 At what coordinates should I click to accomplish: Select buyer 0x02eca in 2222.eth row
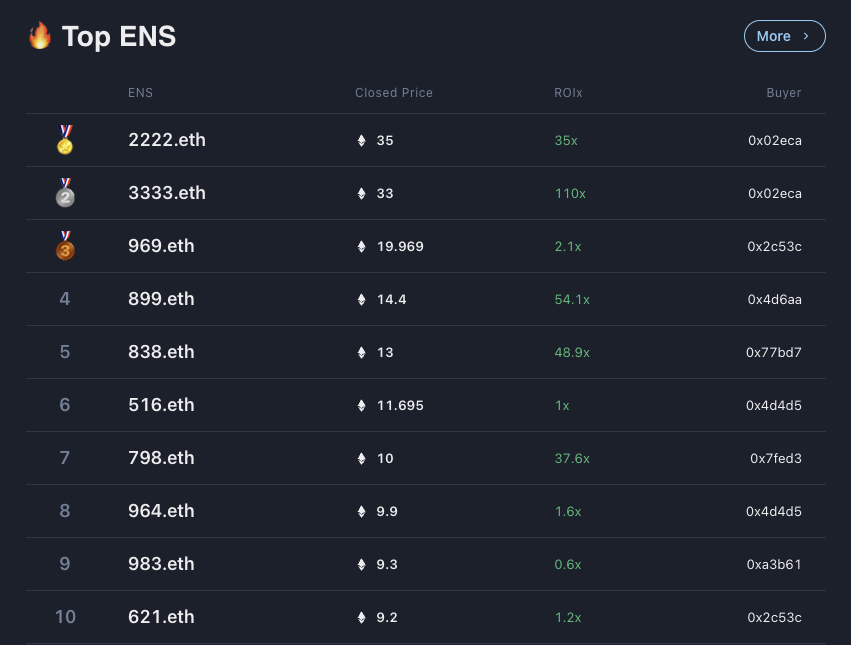(775, 141)
